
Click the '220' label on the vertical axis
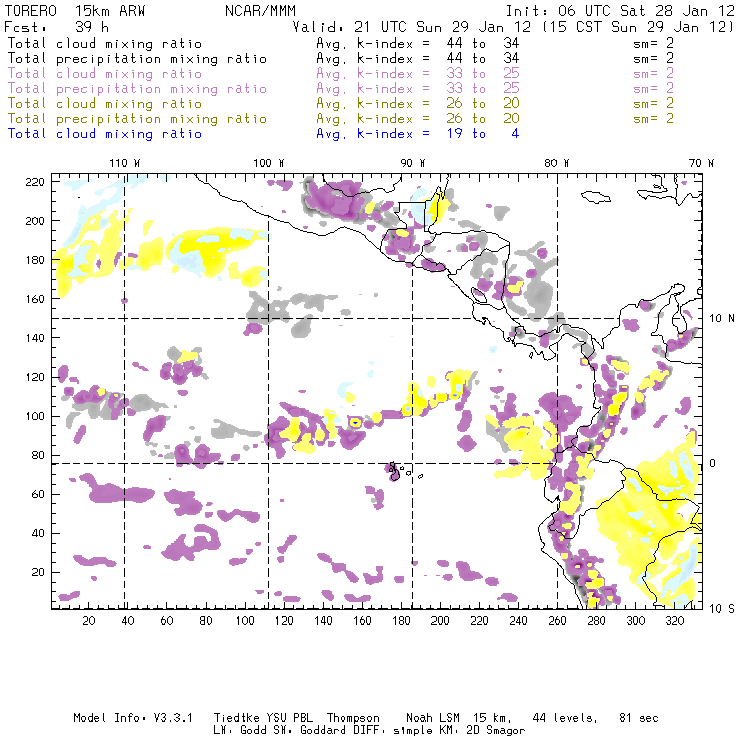click(x=35, y=182)
